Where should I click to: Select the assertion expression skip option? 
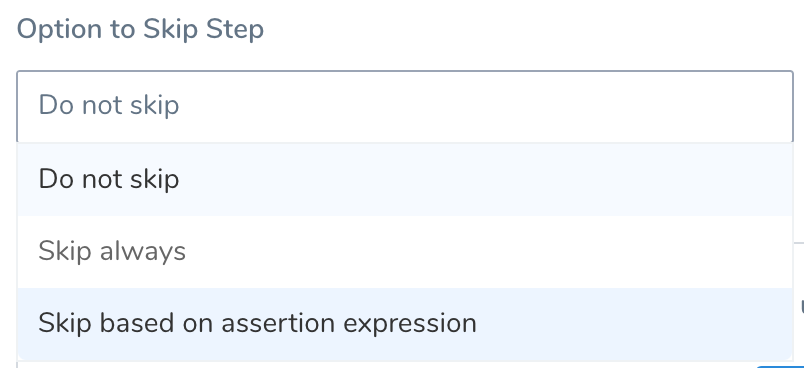click(405, 324)
